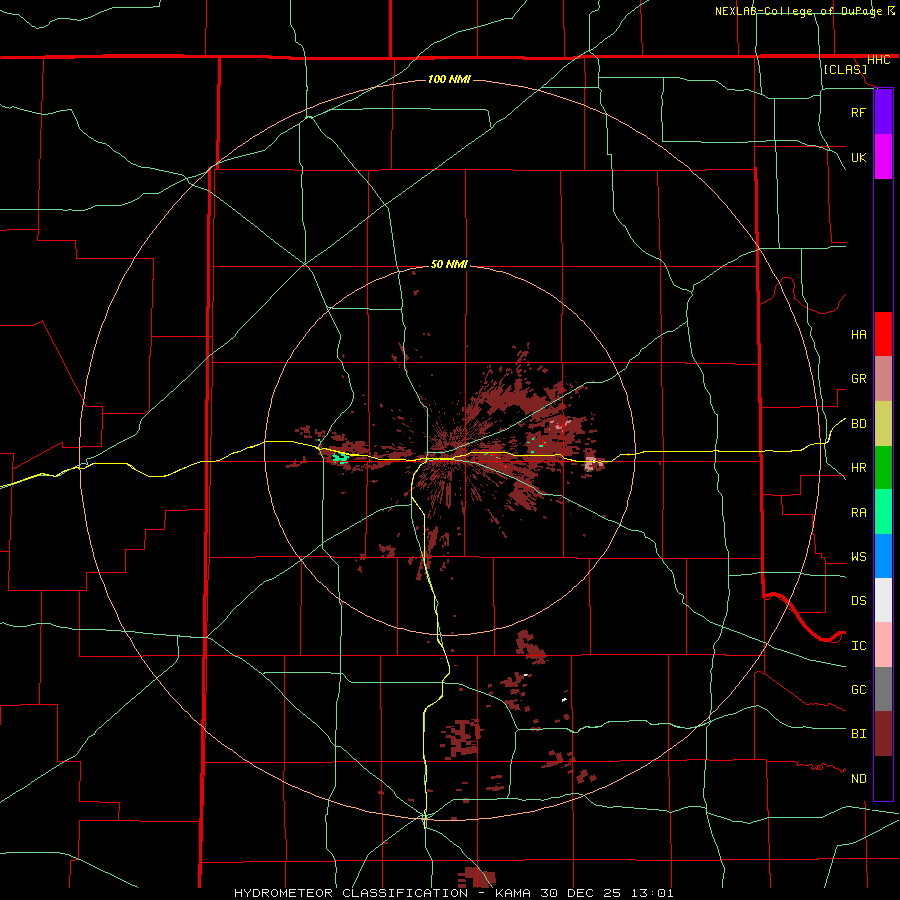
Task: Click the WS legend label
Action: [x=858, y=556]
